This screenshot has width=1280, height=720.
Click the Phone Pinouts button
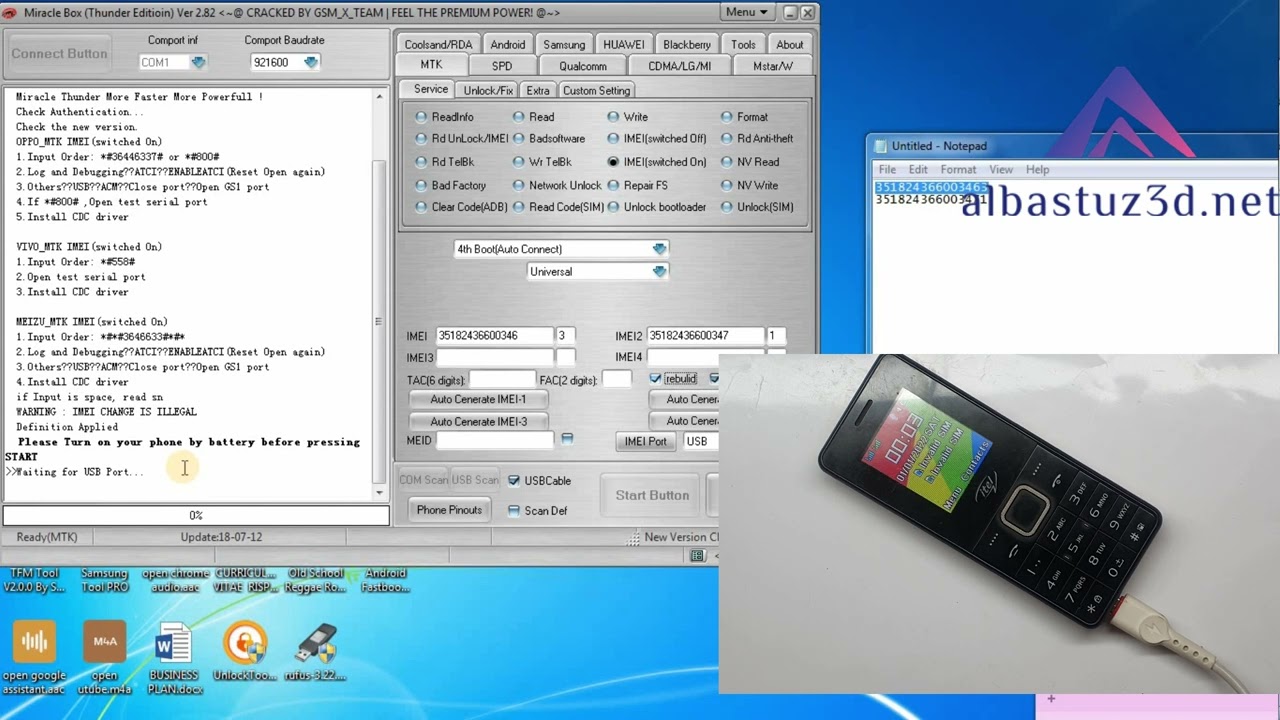449,510
